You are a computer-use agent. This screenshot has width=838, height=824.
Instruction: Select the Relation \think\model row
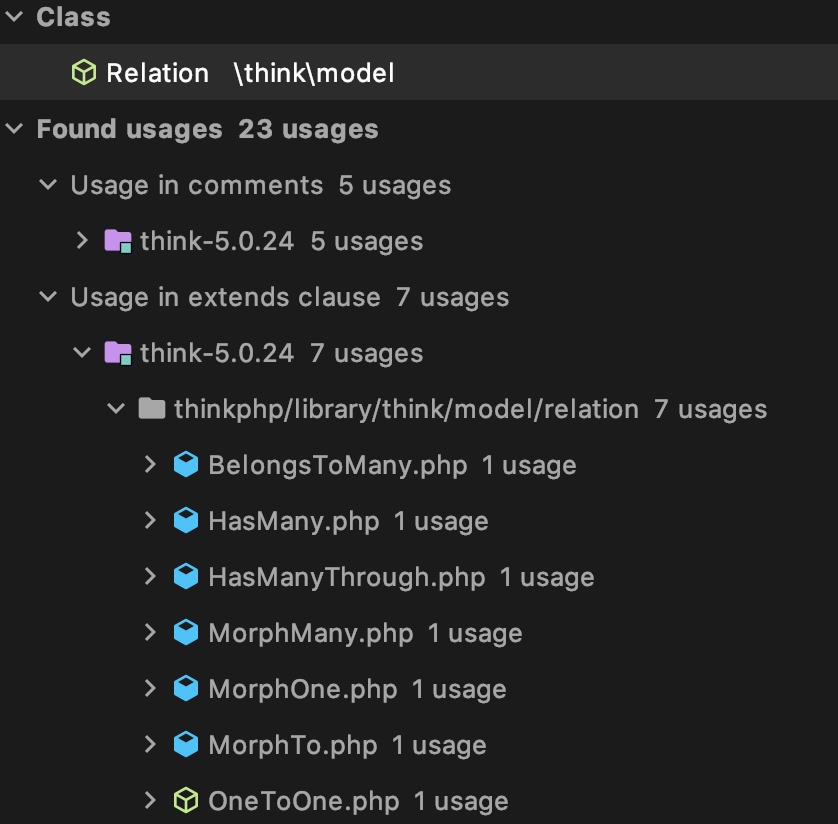[x=419, y=73]
